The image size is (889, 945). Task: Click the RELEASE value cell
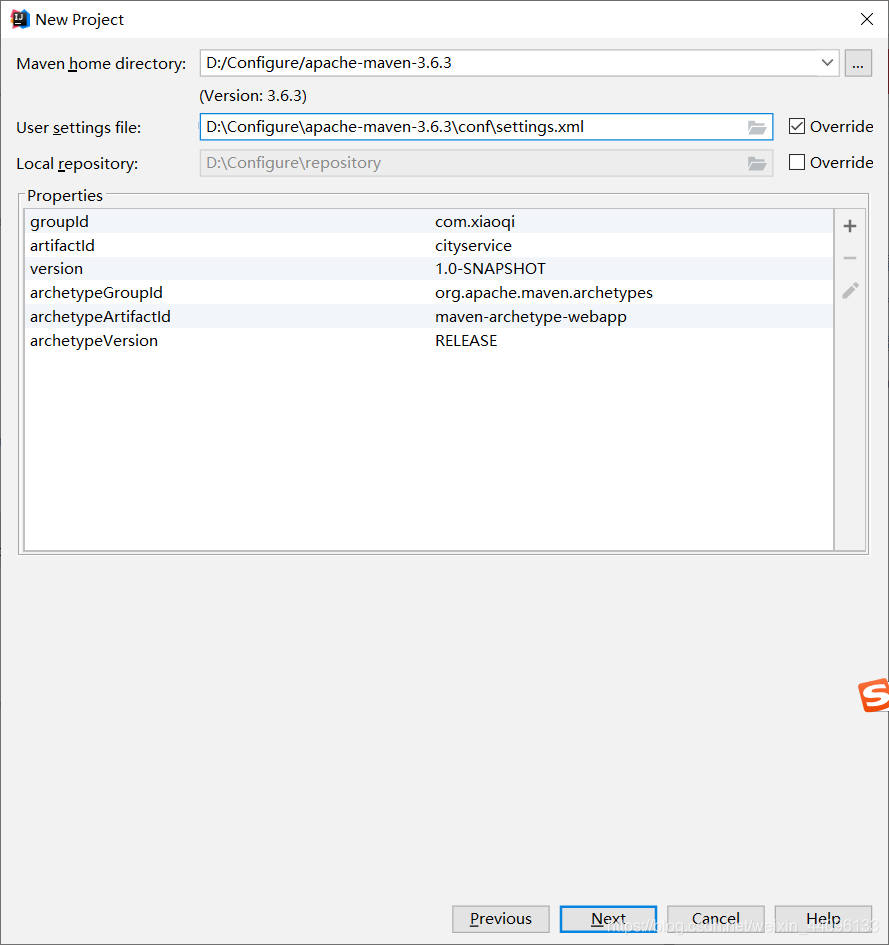466,341
